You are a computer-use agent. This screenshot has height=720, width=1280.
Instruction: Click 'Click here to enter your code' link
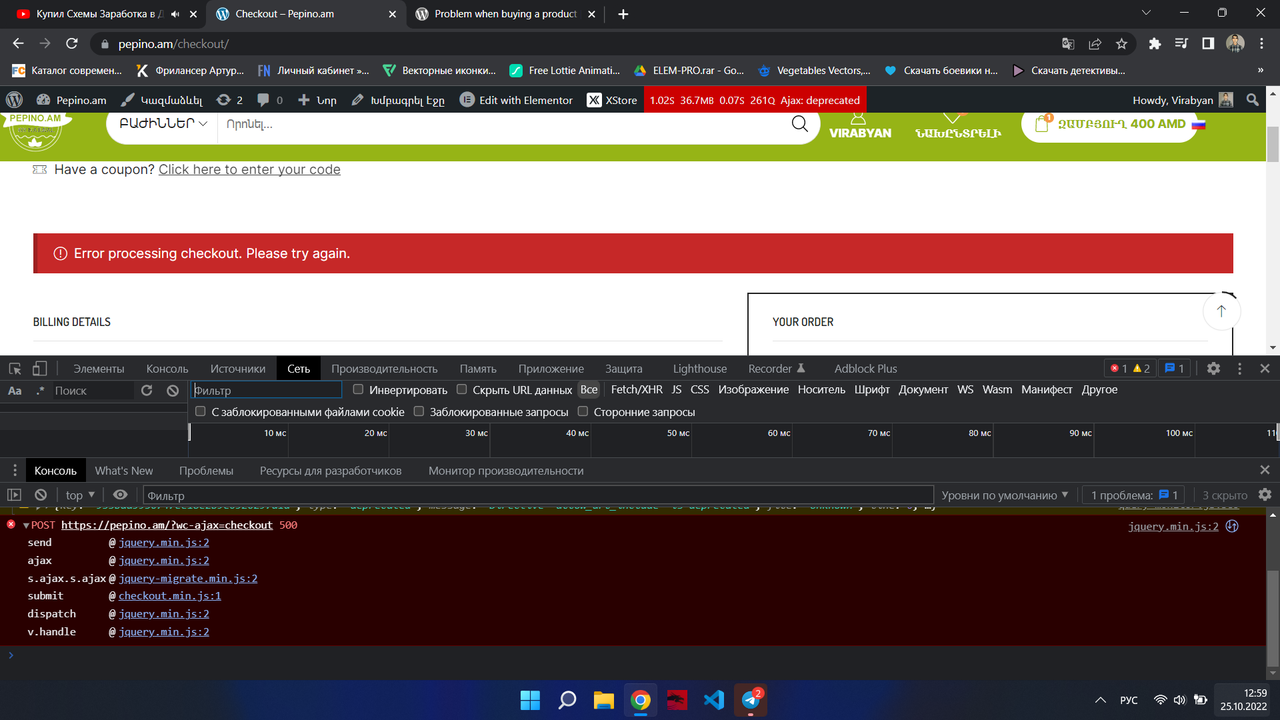coord(249,170)
